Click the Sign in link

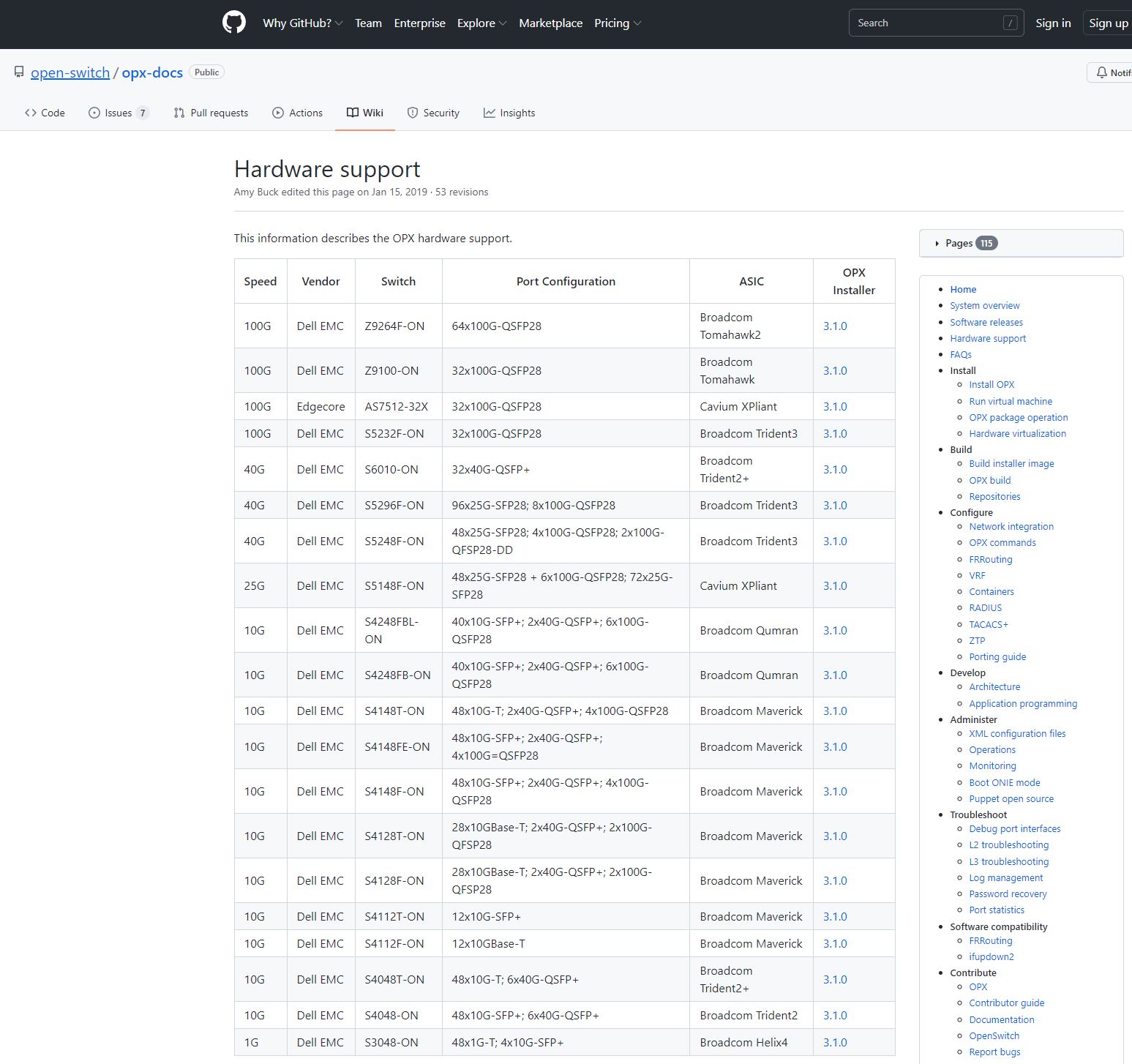click(x=1053, y=23)
